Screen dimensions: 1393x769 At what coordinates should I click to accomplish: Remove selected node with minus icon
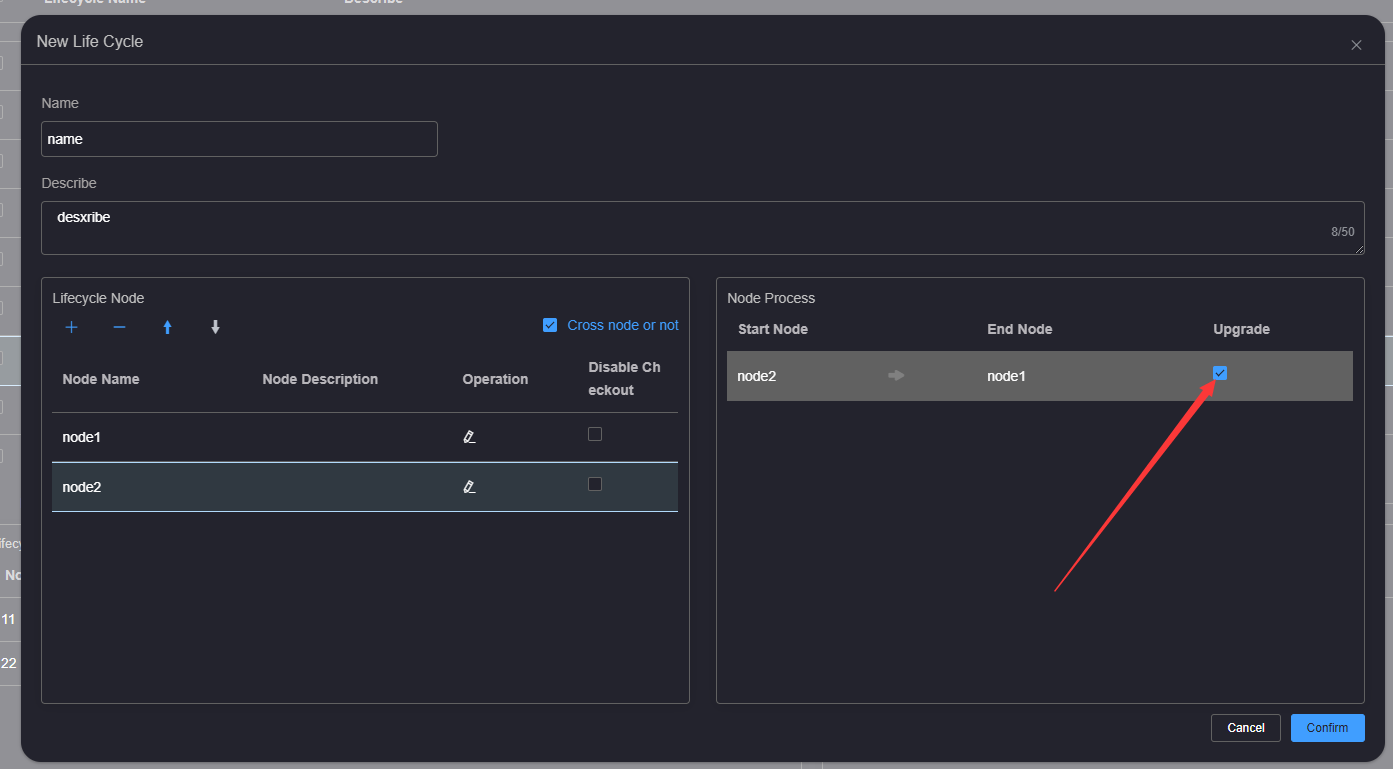119,327
